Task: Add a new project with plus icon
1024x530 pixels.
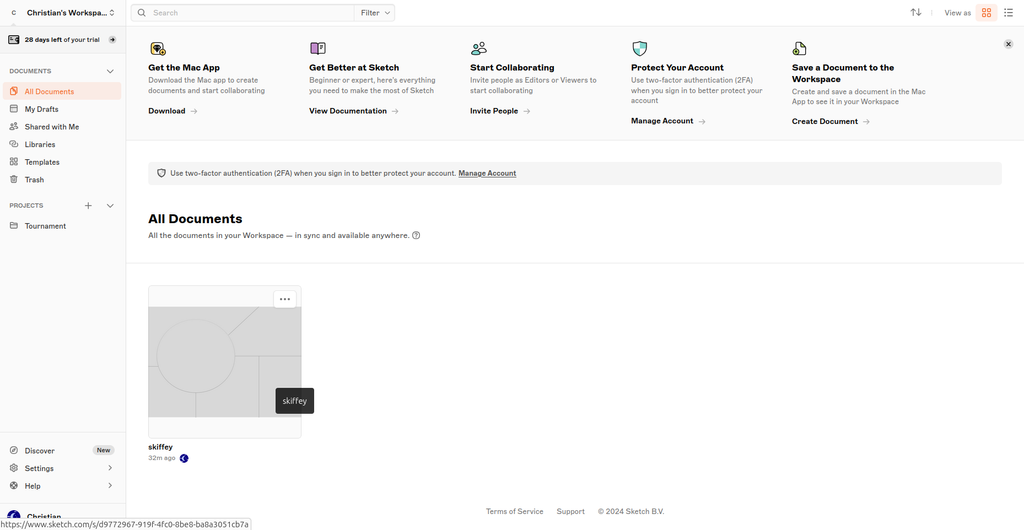Action: click(88, 206)
